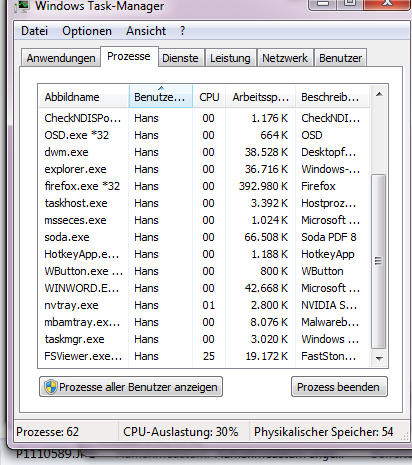Screen dimensions: 412x465
Task: Click the shield icon on Prozesse aller Benutzer
Action: tap(51, 387)
